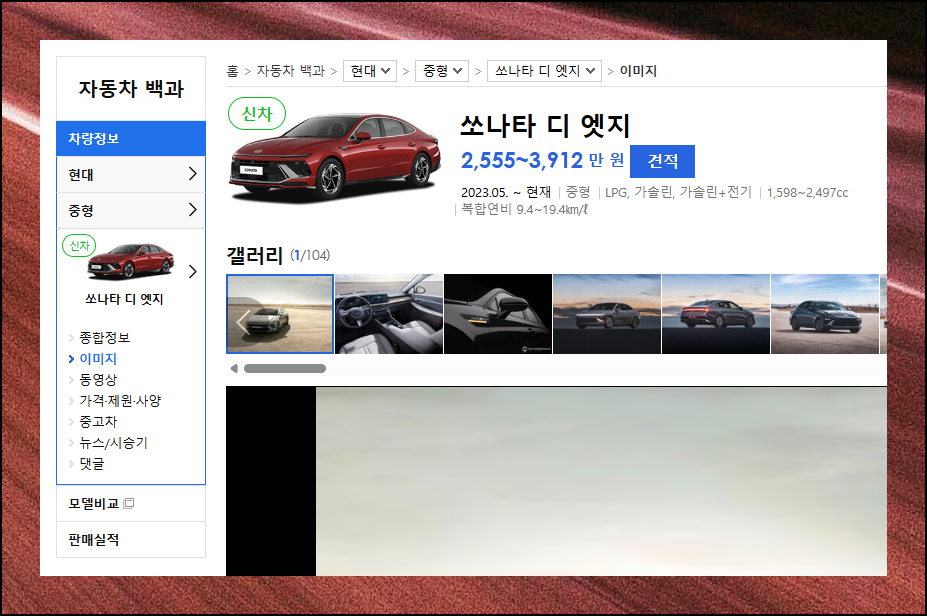Open 중고차 in sidebar menu
927x616 pixels.
click(98, 422)
